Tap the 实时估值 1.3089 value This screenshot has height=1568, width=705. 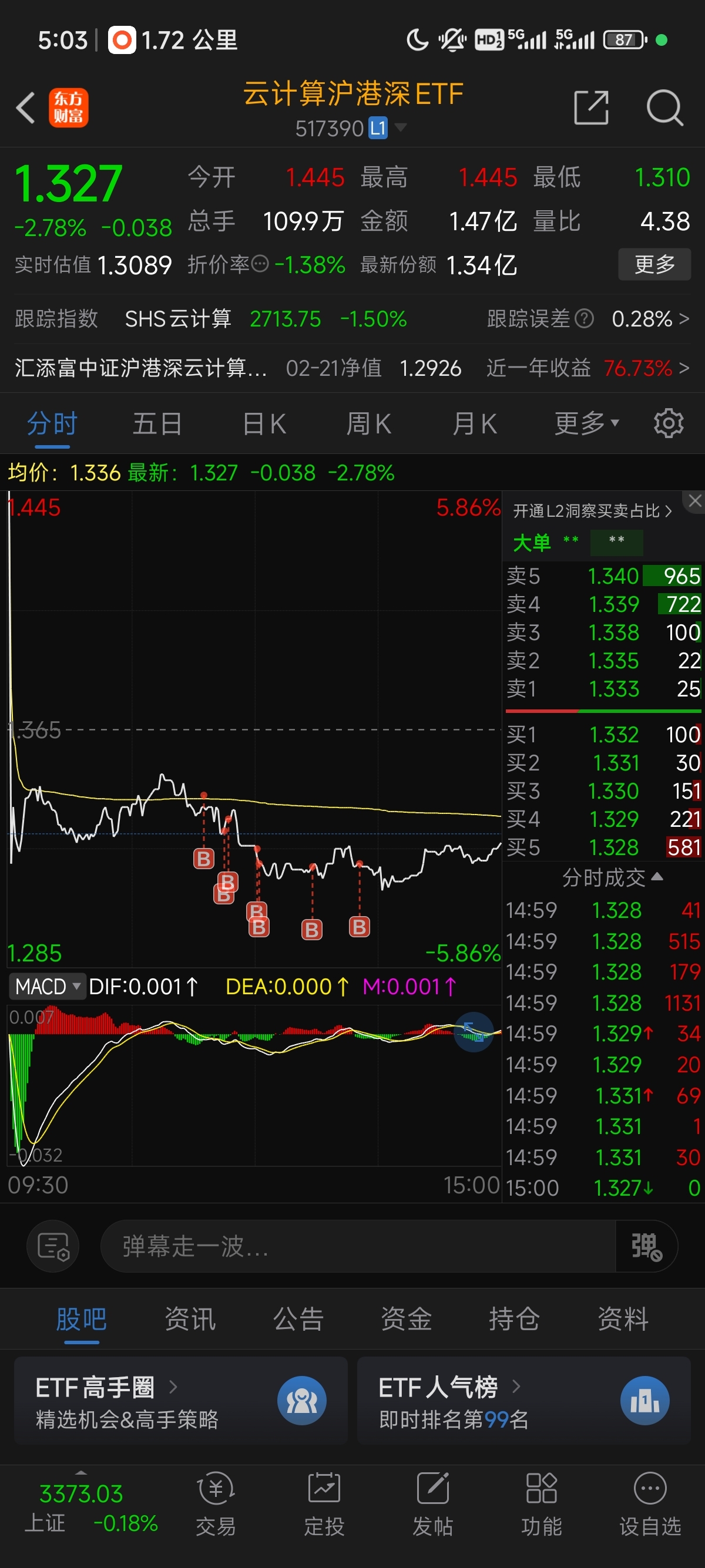(135, 265)
